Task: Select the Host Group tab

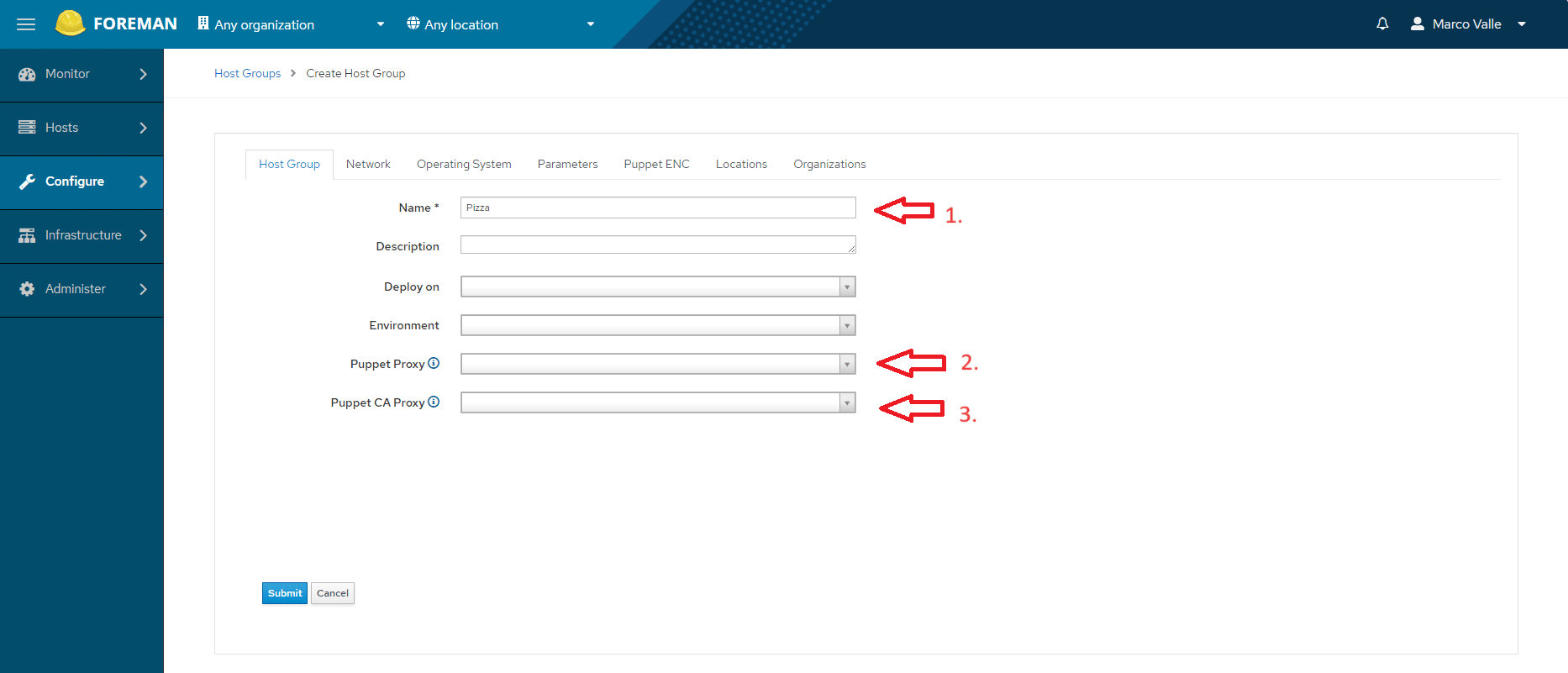Action: (x=289, y=164)
